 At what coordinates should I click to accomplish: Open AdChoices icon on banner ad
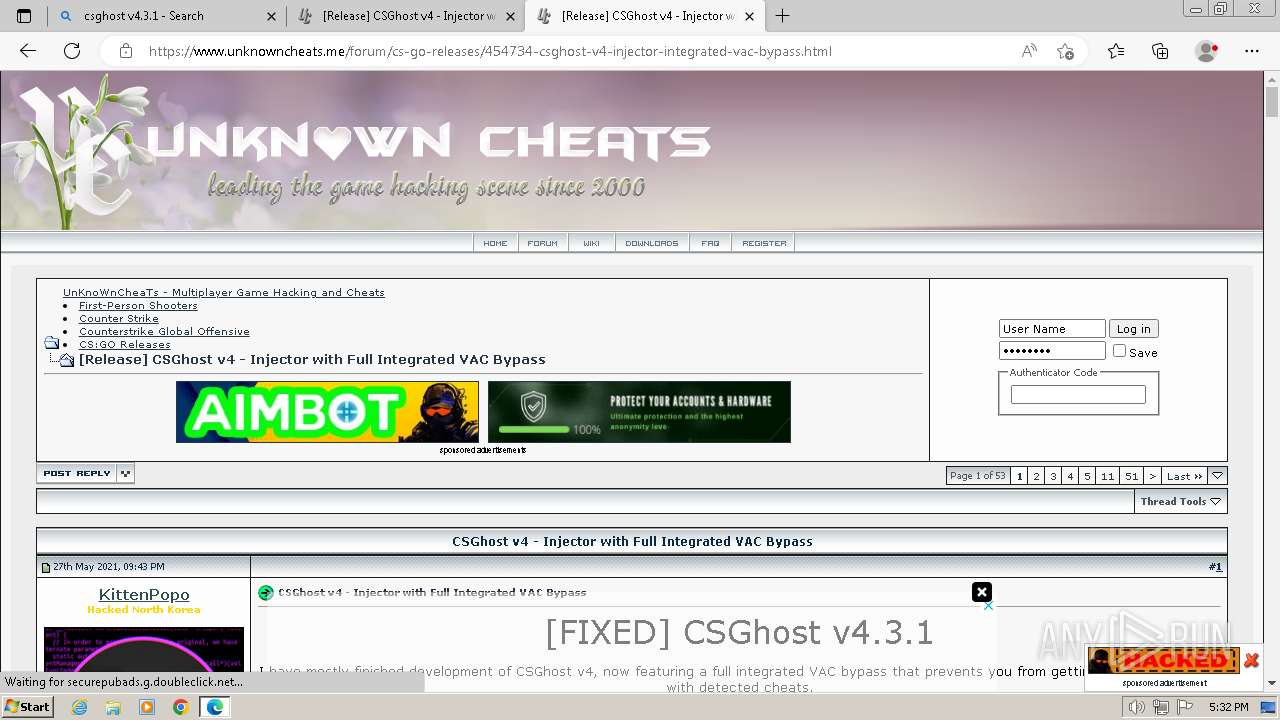[x=988, y=605]
